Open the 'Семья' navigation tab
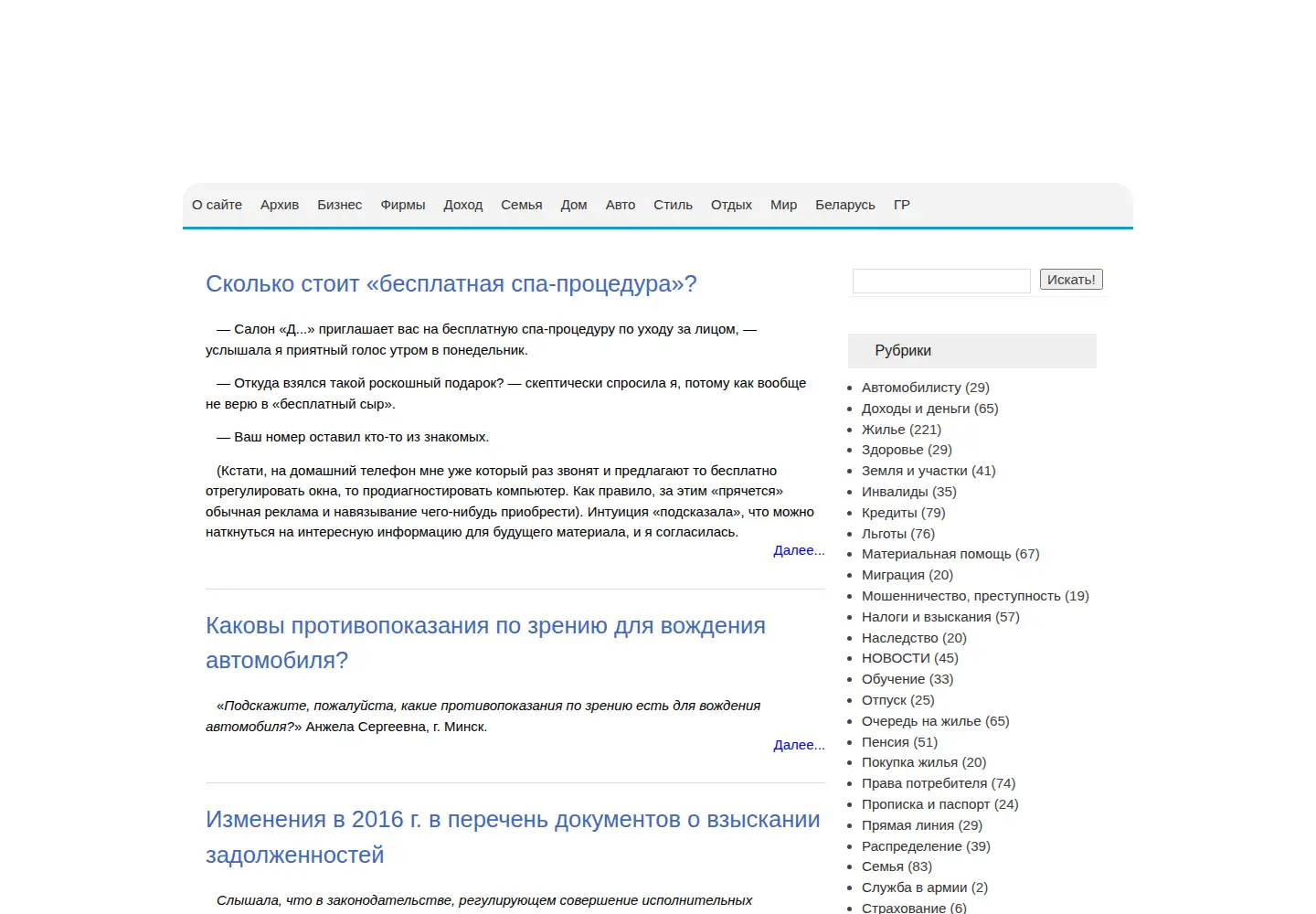Viewport: 1316px width, 914px height. (522, 205)
